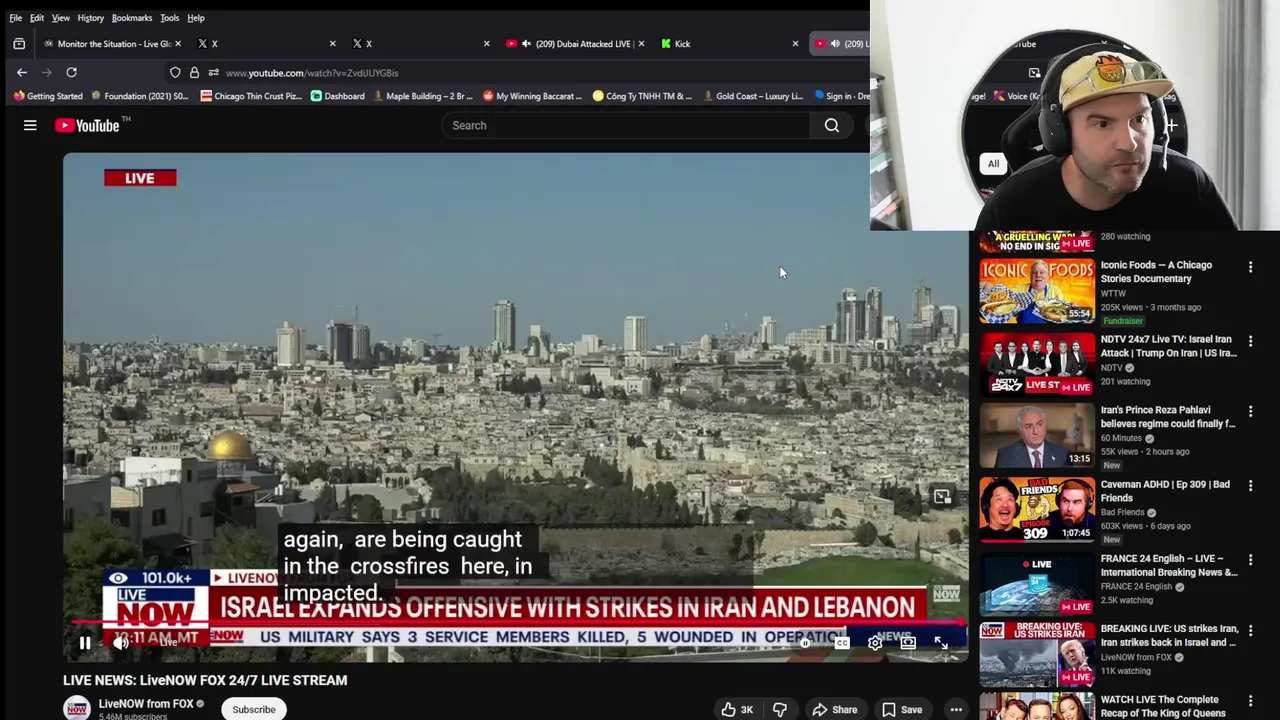Reload the current page
This screenshot has width=1280, height=720.
71,72
